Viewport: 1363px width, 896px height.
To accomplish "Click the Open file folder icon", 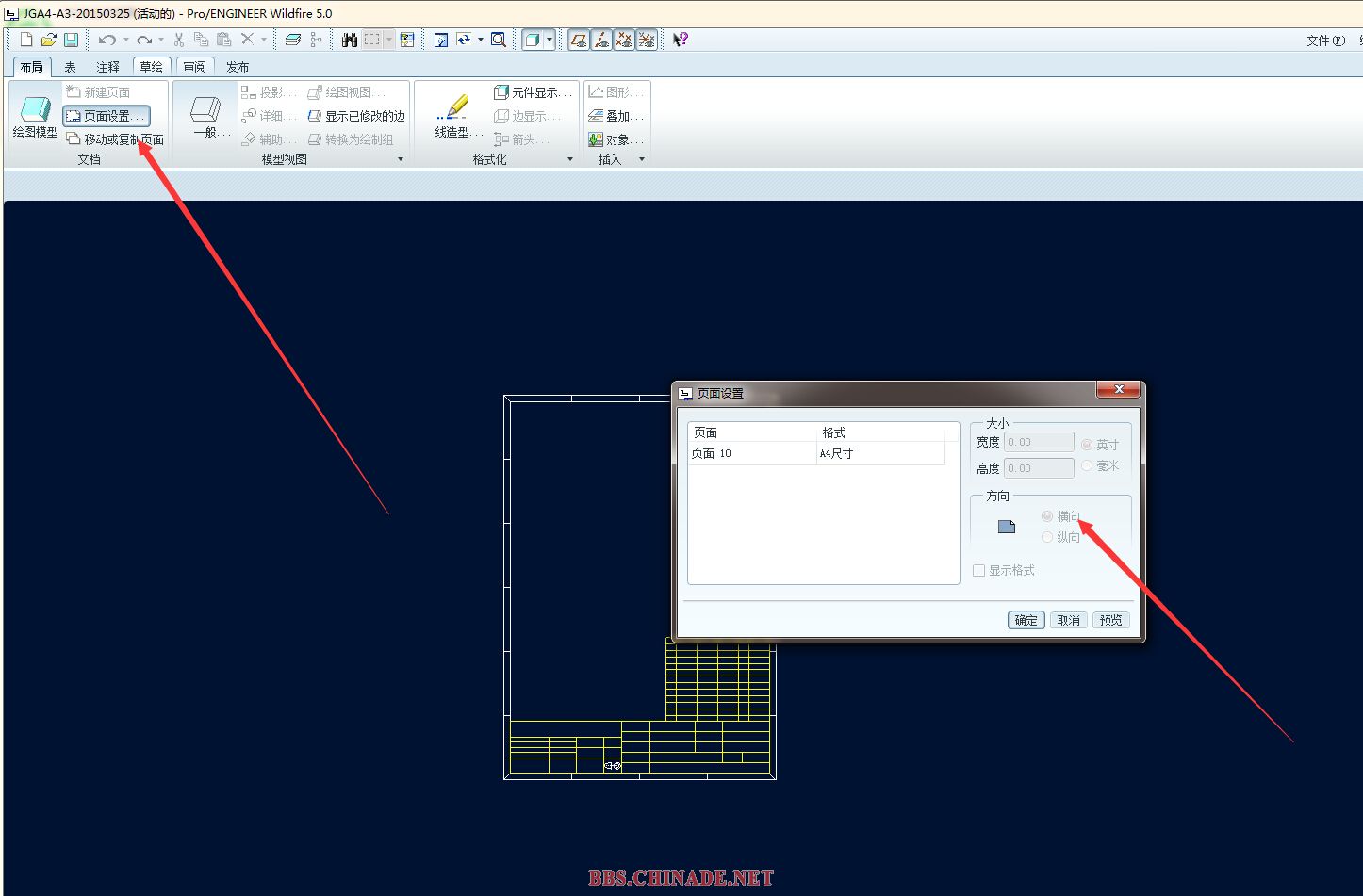I will [48, 40].
